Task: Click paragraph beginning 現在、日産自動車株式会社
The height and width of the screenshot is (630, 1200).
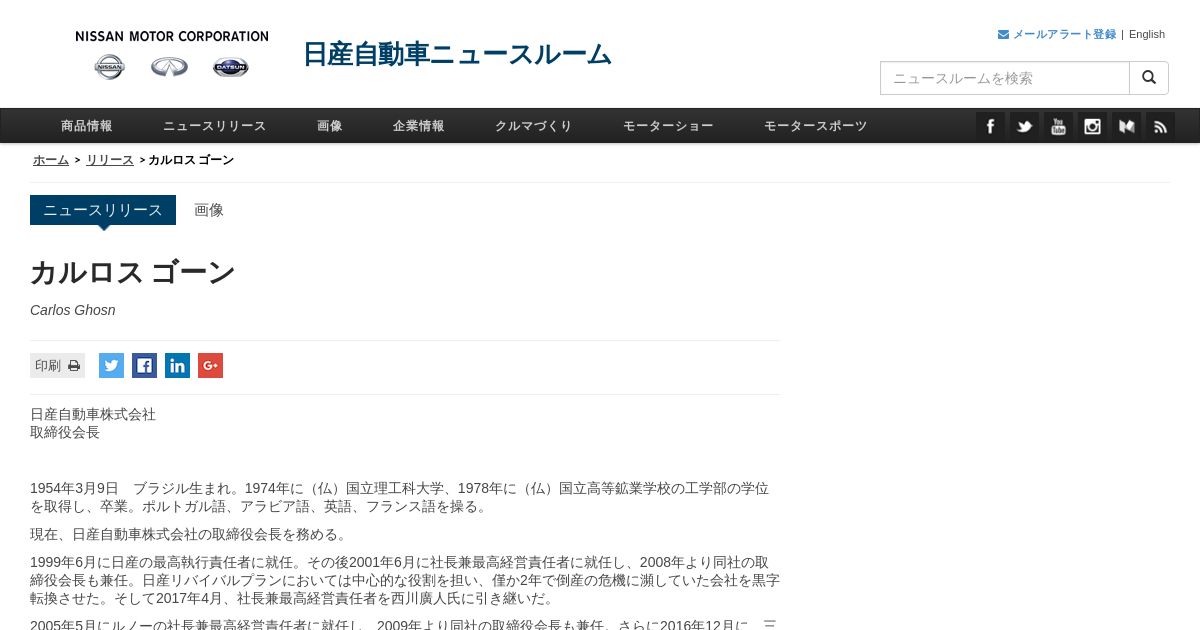Action: click(189, 534)
